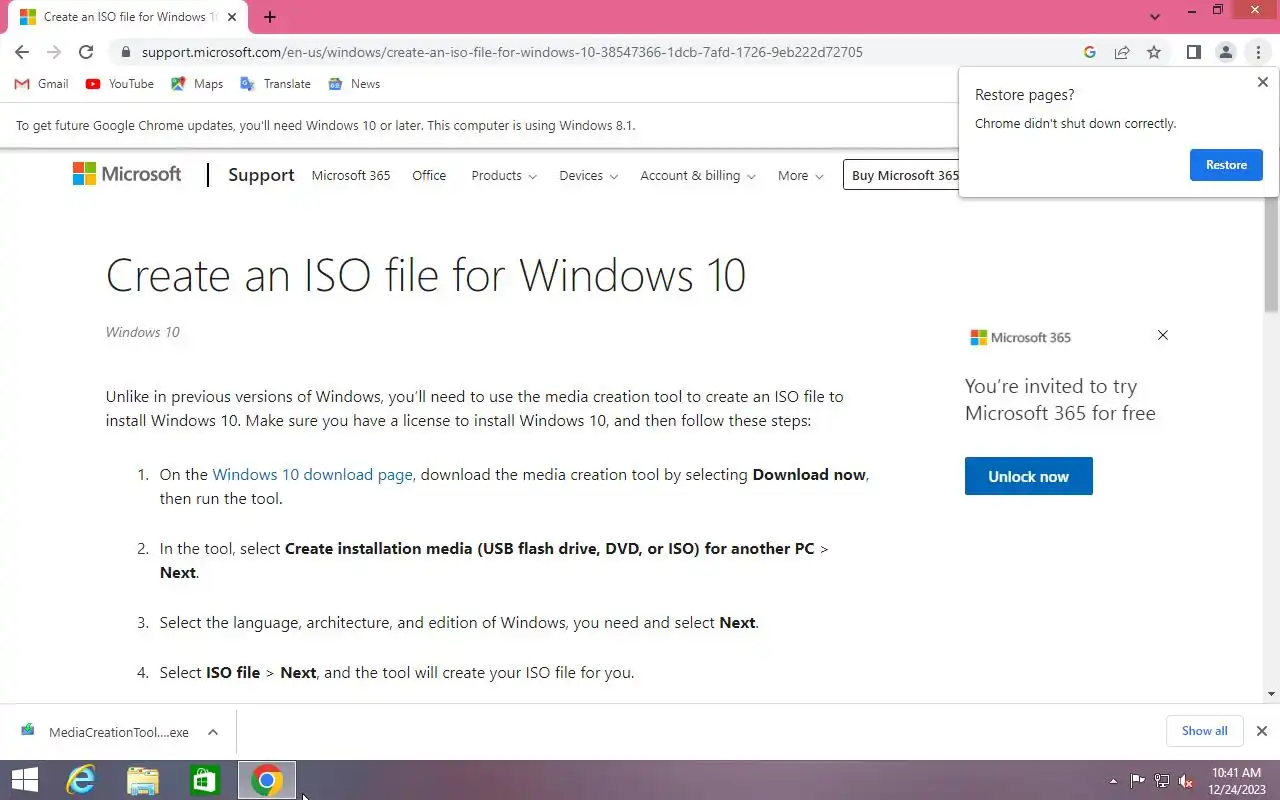This screenshot has height=800, width=1280.
Task: Open the Maps bookmark
Action: tap(197, 84)
